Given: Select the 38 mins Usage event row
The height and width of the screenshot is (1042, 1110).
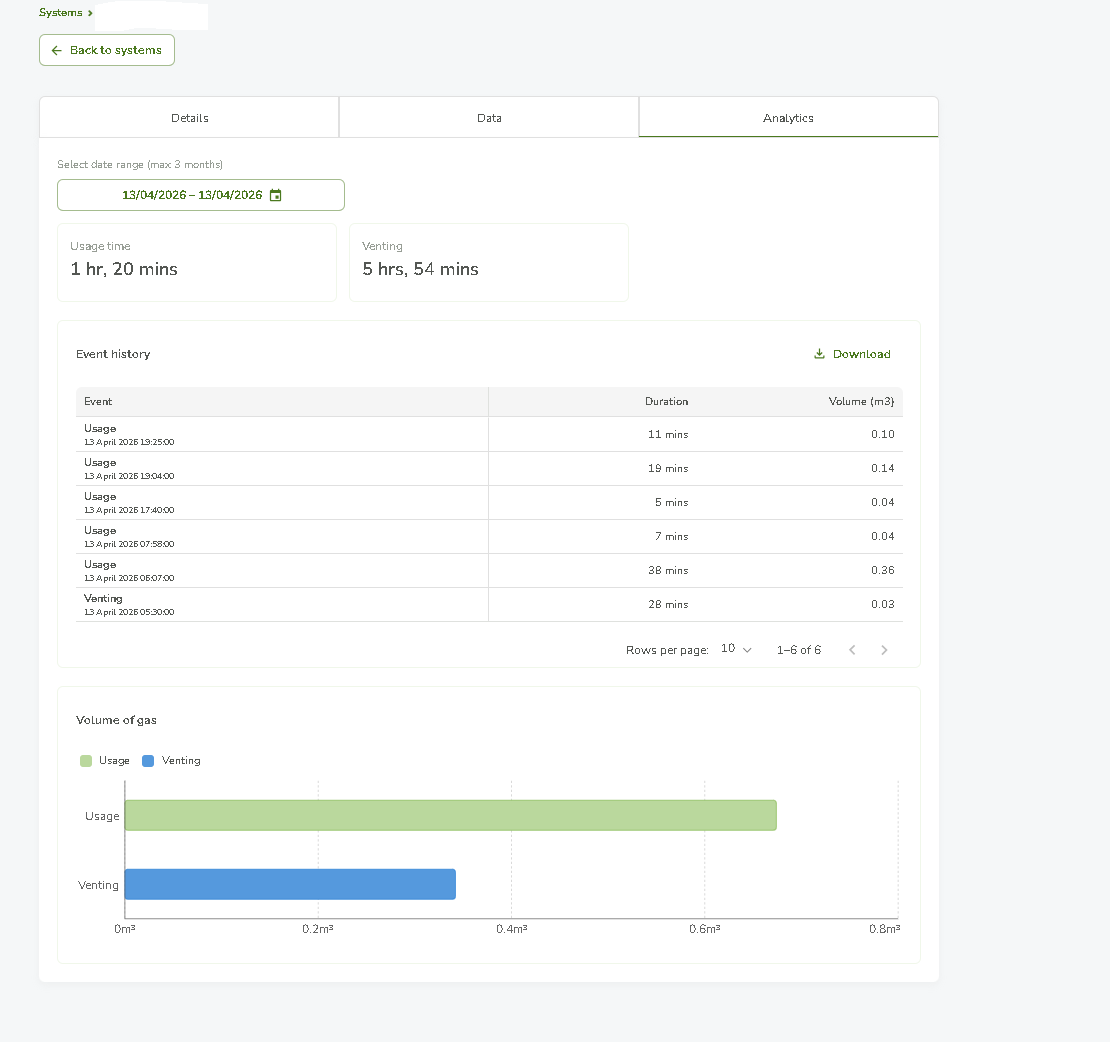Looking at the screenshot, I should point(489,570).
